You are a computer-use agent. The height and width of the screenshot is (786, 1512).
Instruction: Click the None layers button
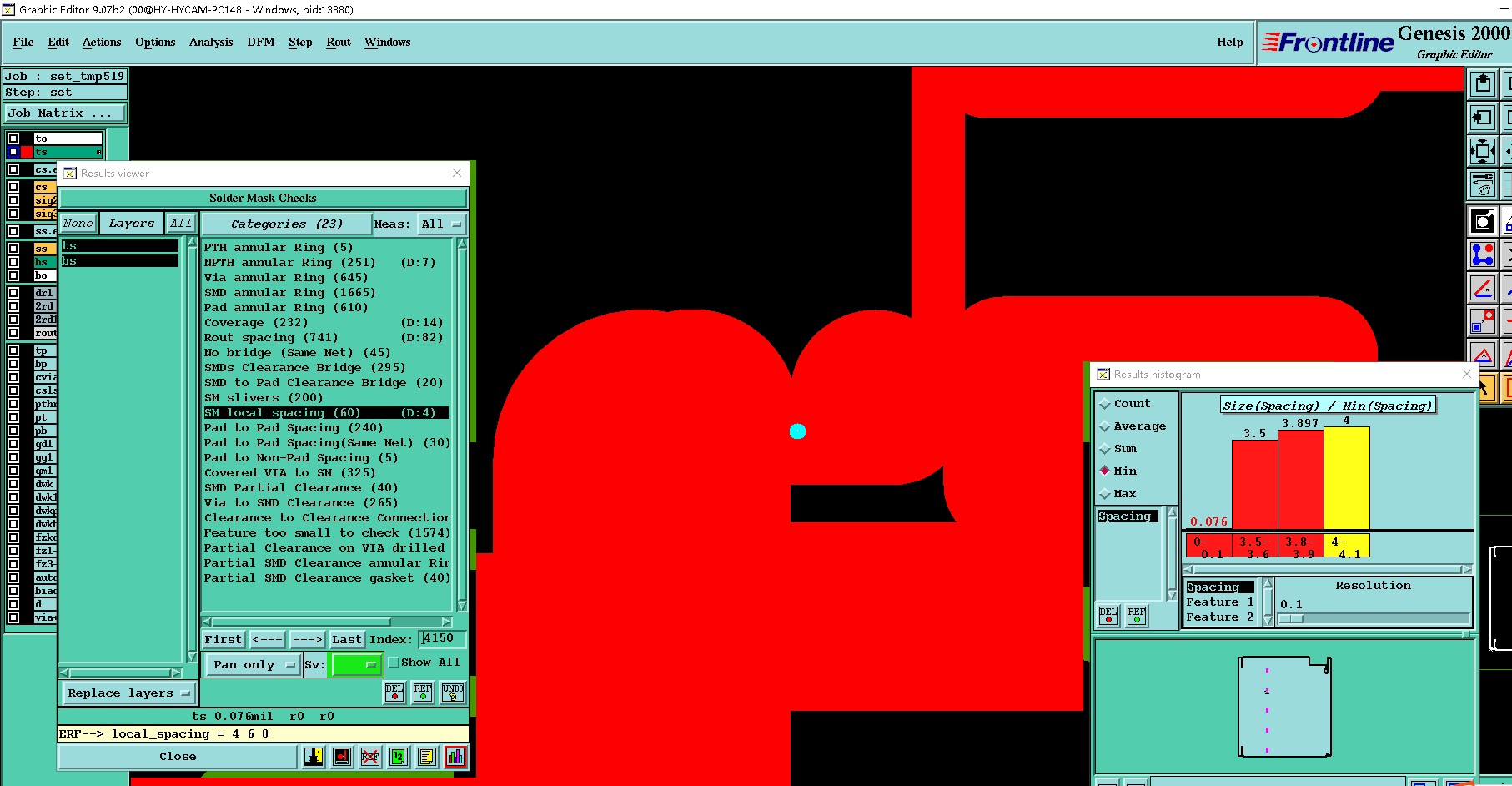click(78, 224)
